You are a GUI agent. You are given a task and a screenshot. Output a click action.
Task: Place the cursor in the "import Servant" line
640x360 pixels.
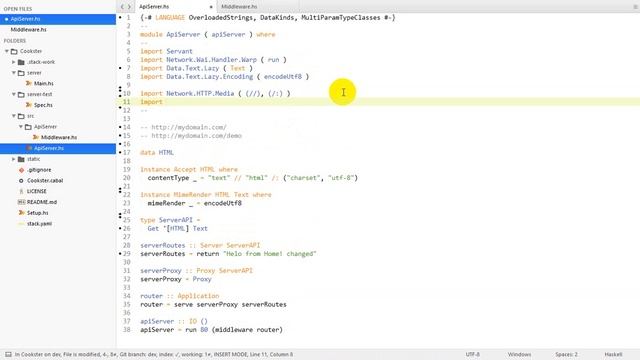(166, 51)
